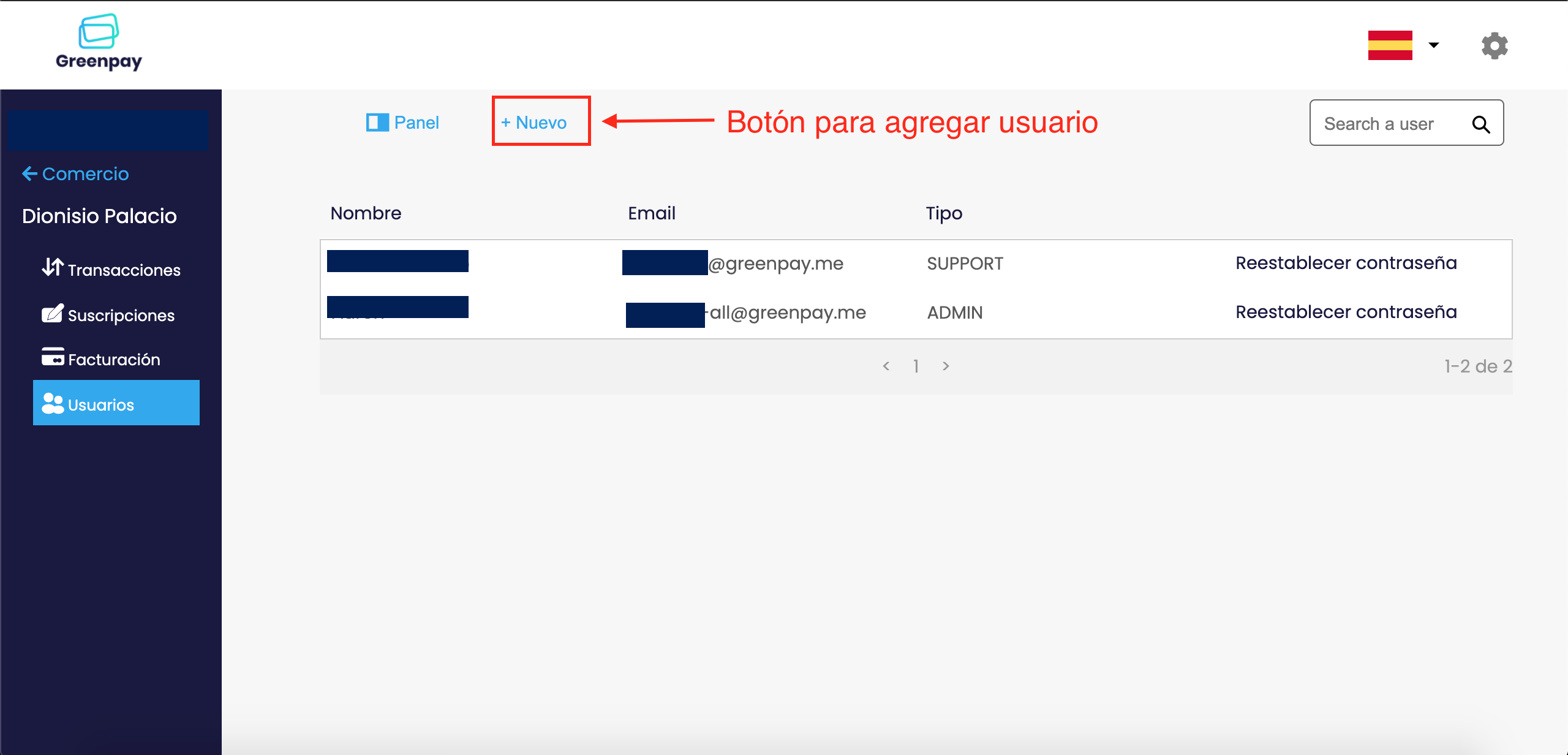Go to next page chevron
Image resolution: width=1568 pixels, height=755 pixels.
click(x=946, y=366)
